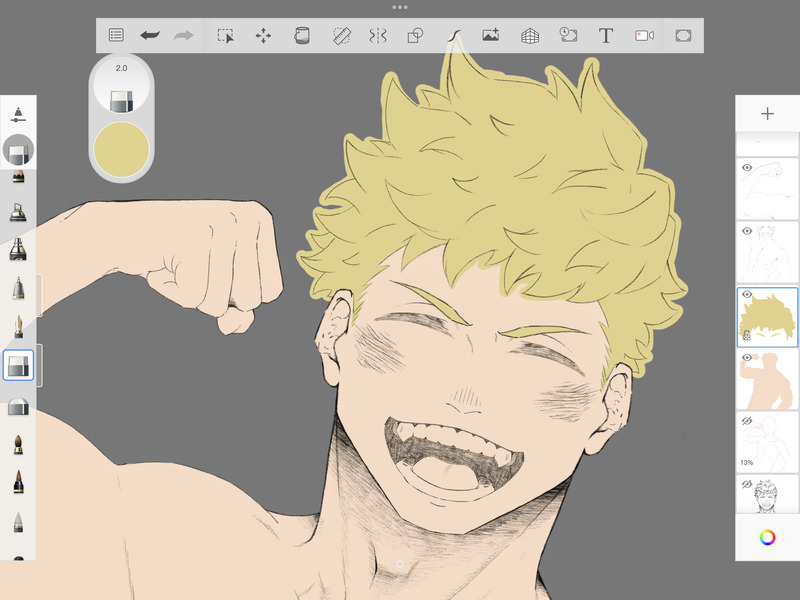Select the Flood Fill bucket tool
The width and height of the screenshot is (800, 600).
(302, 36)
